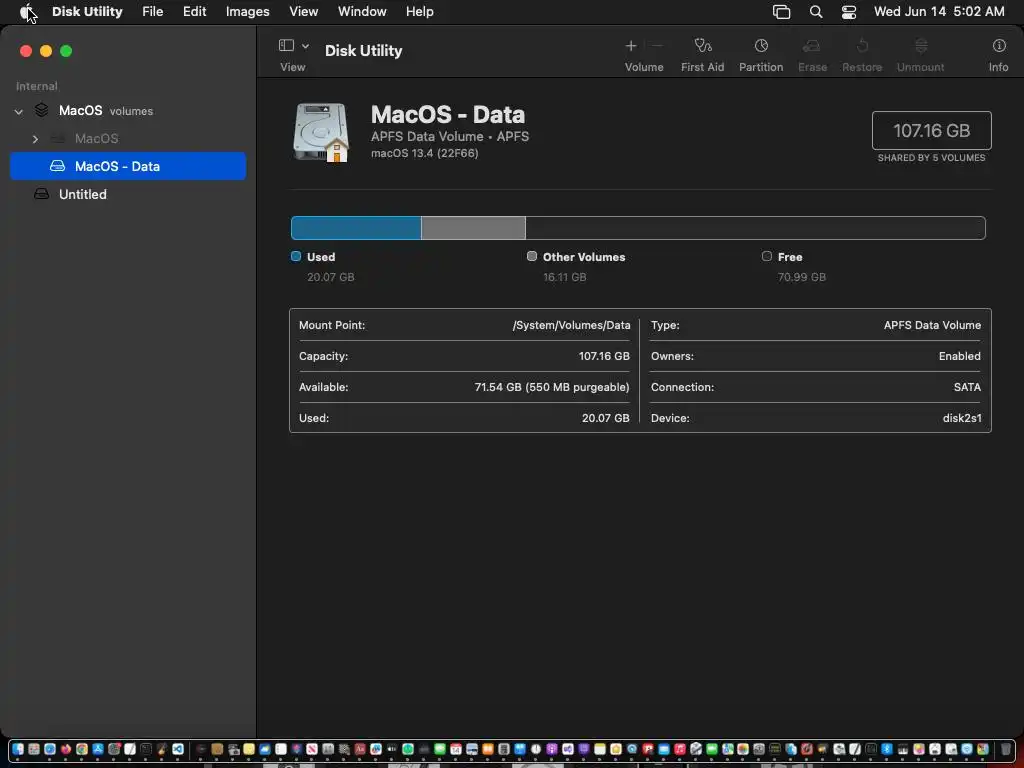Click the hard drive home volume image

321,132
